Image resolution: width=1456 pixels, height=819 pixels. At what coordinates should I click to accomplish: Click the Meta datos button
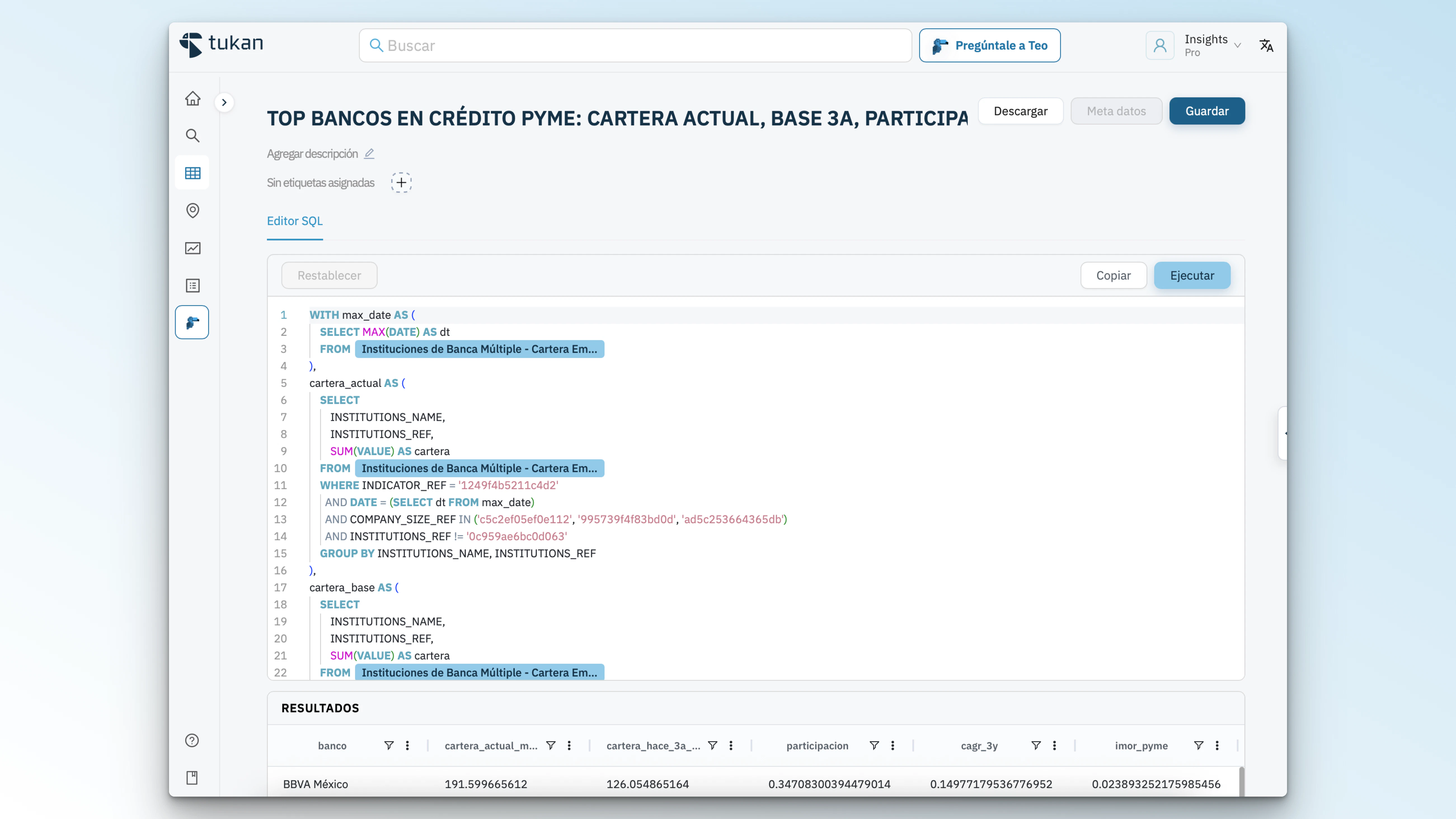[1116, 111]
